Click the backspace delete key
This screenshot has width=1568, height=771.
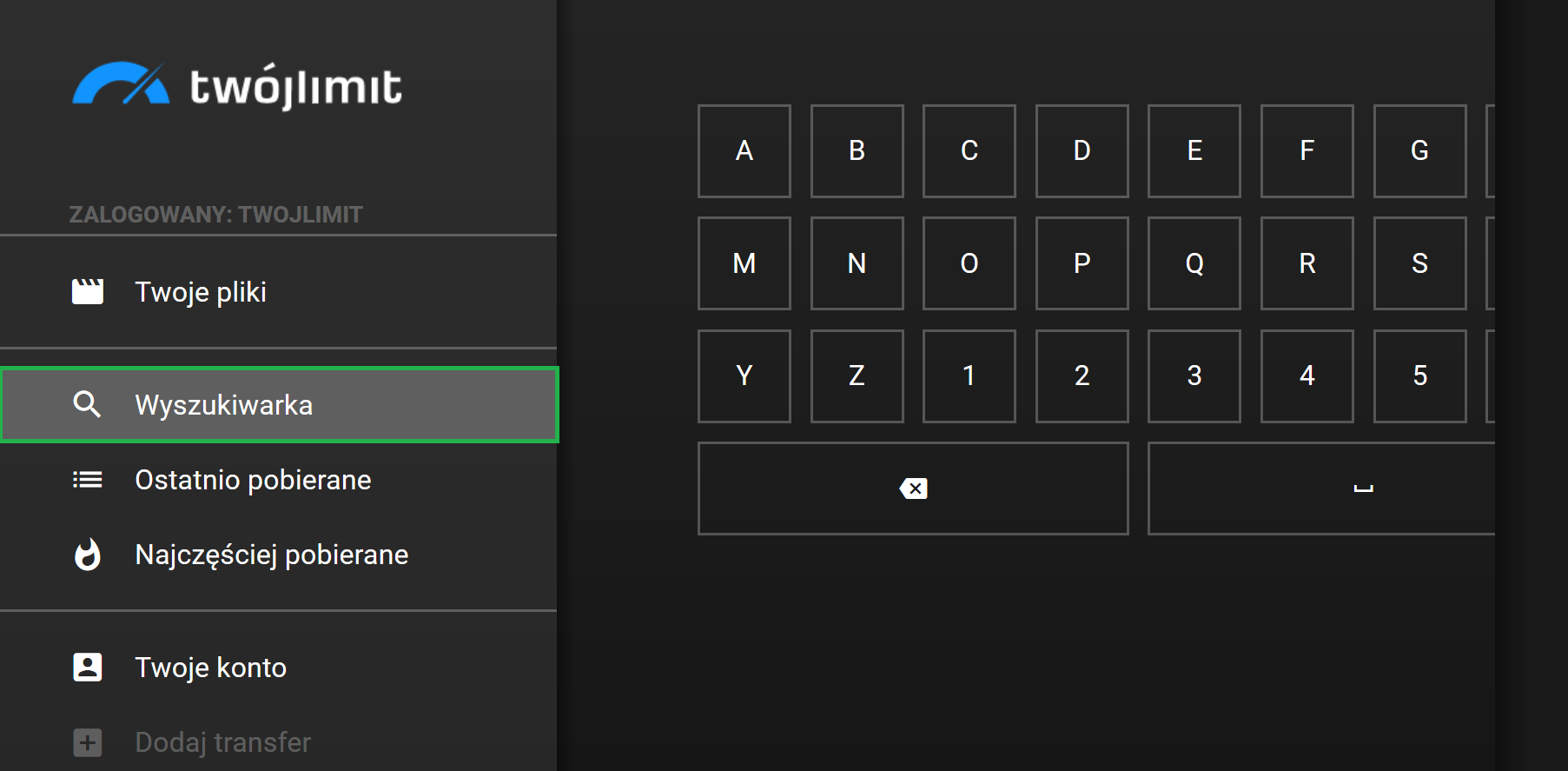[913, 489]
